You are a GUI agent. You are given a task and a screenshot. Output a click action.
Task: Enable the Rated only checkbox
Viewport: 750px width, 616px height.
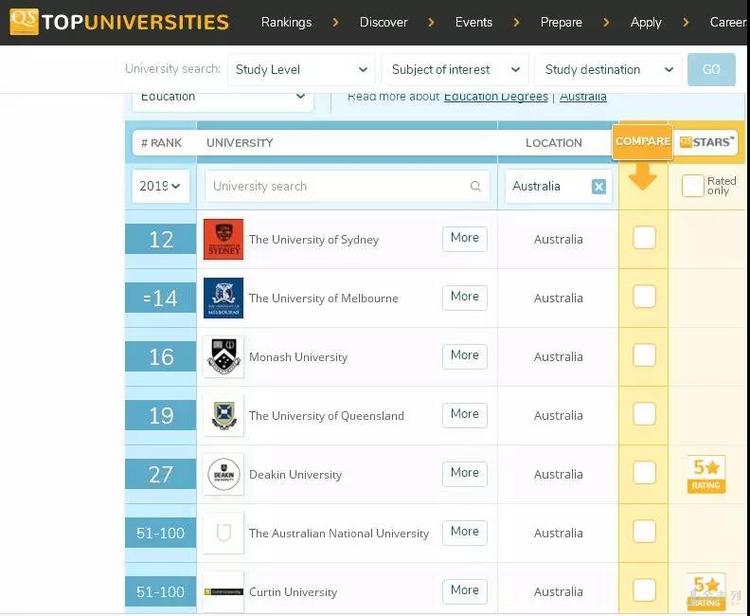click(x=693, y=186)
